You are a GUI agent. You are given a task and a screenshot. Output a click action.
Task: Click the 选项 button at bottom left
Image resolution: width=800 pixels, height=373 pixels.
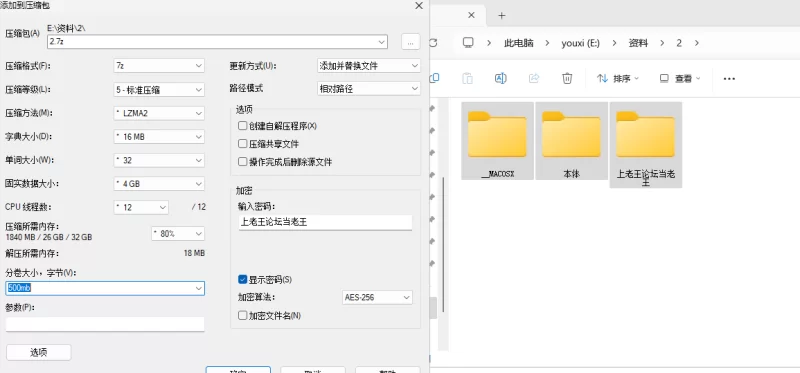pyautogui.click(x=39, y=353)
